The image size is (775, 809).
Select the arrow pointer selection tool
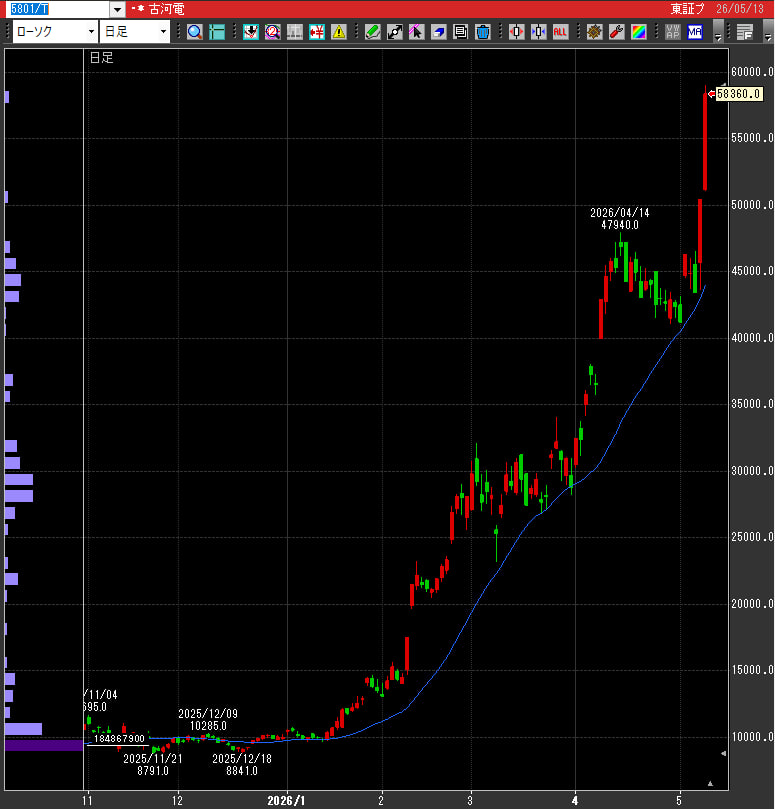[x=416, y=32]
